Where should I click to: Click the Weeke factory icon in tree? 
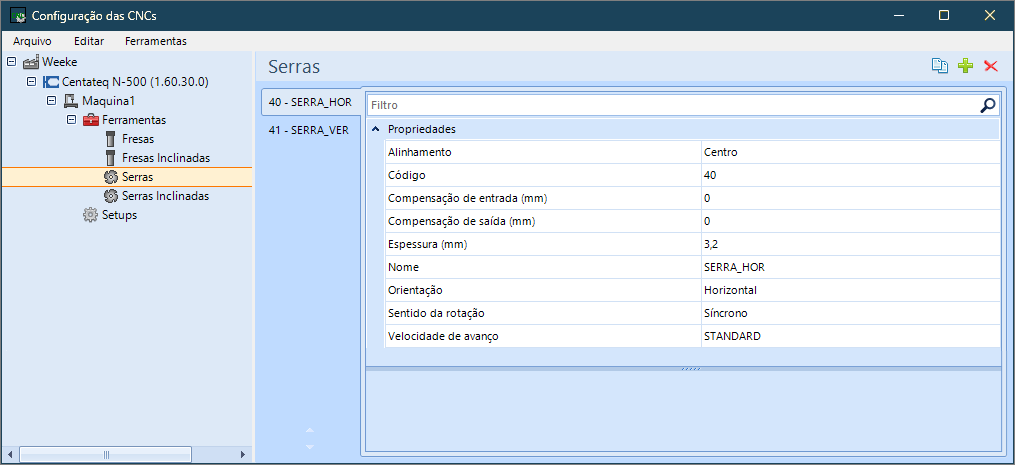tap(31, 63)
